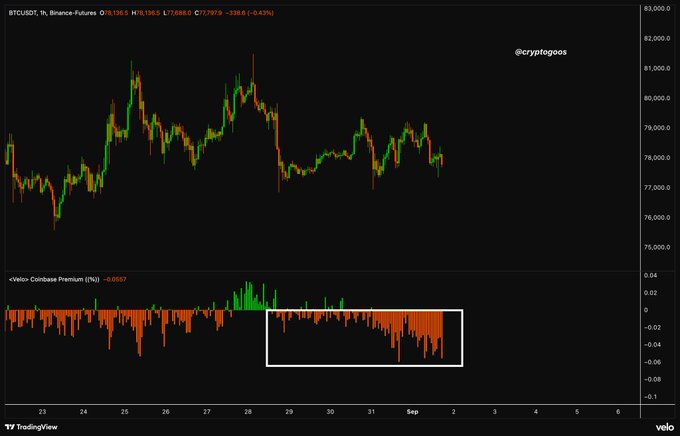Click the 75,000.0 price axis label
This screenshot has width=680, height=436.
point(658,247)
